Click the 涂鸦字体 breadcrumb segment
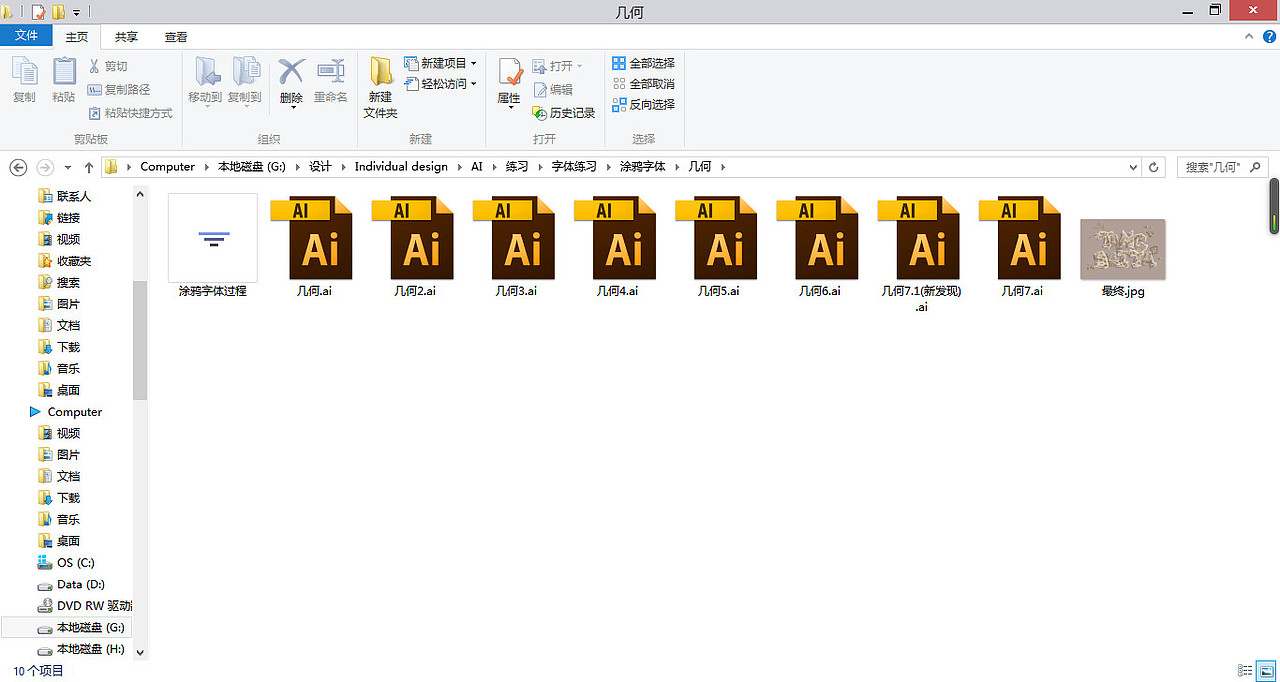 (642, 167)
